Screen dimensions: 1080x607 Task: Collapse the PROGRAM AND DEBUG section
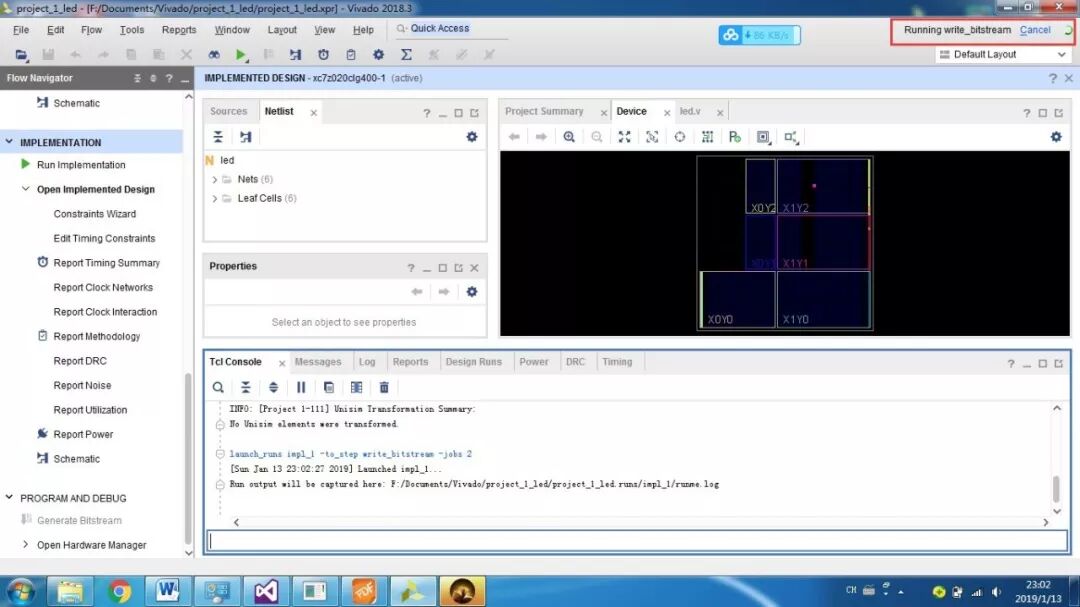(x=9, y=497)
